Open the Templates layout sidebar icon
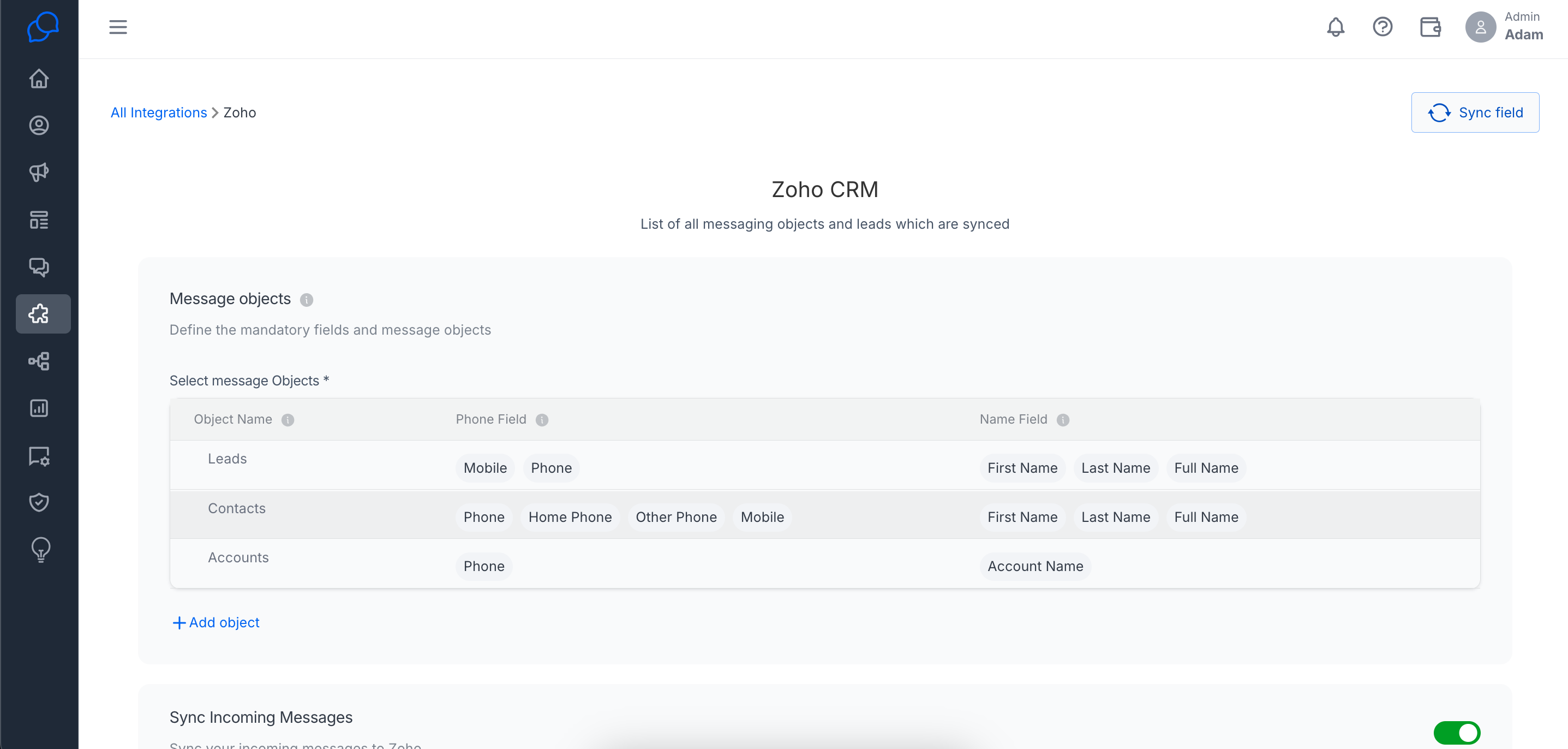Screen dimensions: 1568x749 click(39, 220)
